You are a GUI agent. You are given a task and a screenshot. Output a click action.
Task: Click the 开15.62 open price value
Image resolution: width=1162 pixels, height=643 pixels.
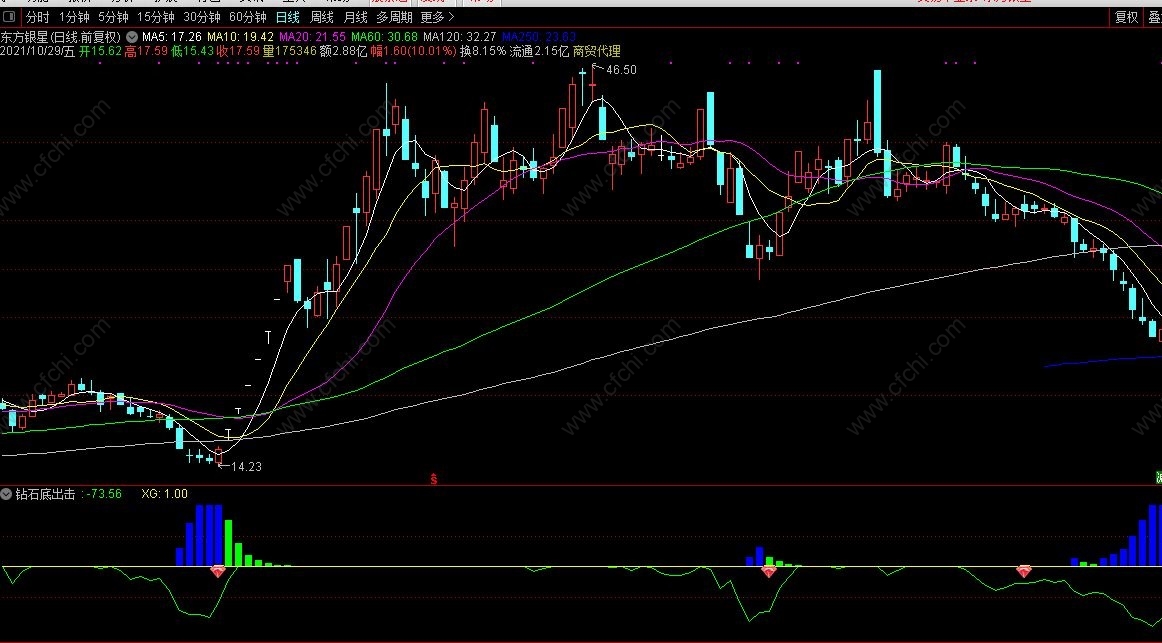tap(100, 51)
